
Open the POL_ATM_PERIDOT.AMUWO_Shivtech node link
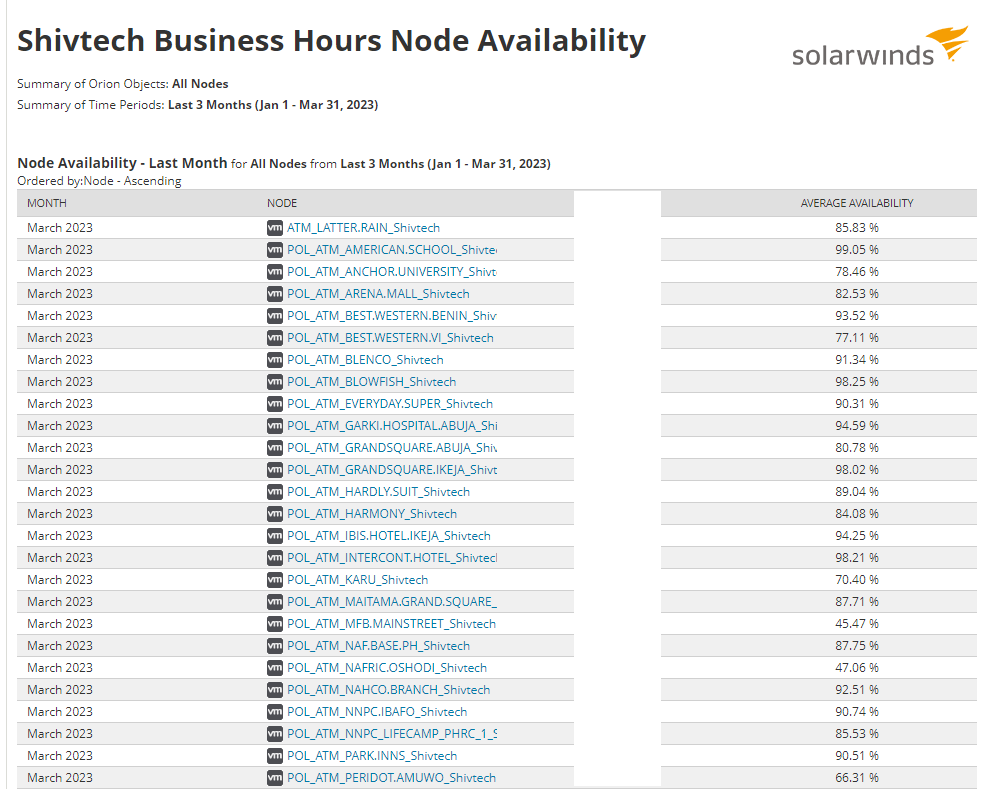pos(391,778)
